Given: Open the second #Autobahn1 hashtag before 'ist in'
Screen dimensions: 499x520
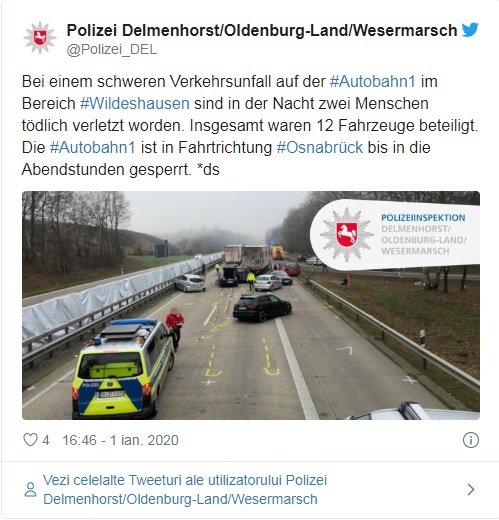Looking at the screenshot, I should pyautogui.click(x=93, y=147).
